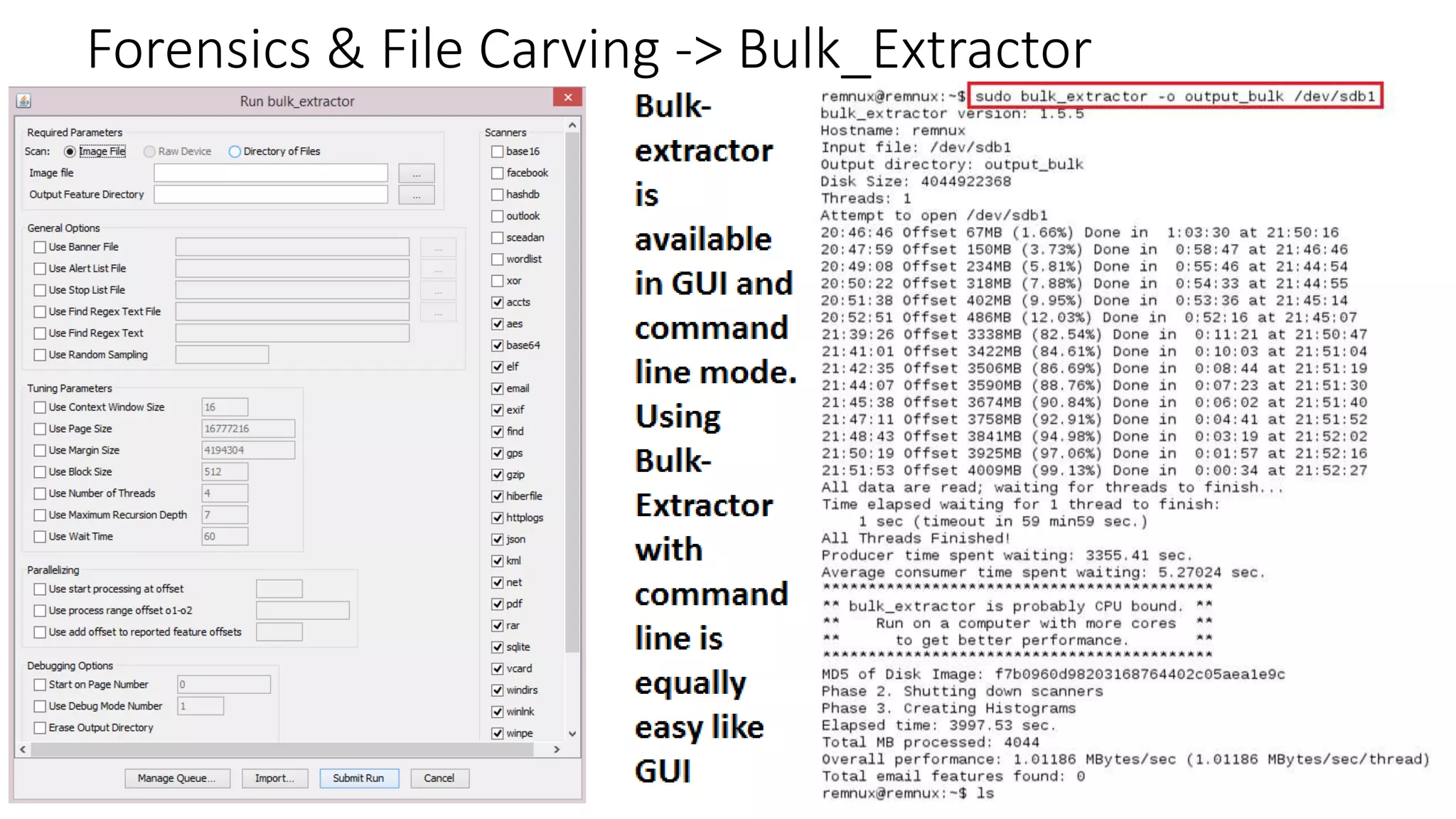
Task: Close the Run bulk_extractor dialog
Action: 567,97
